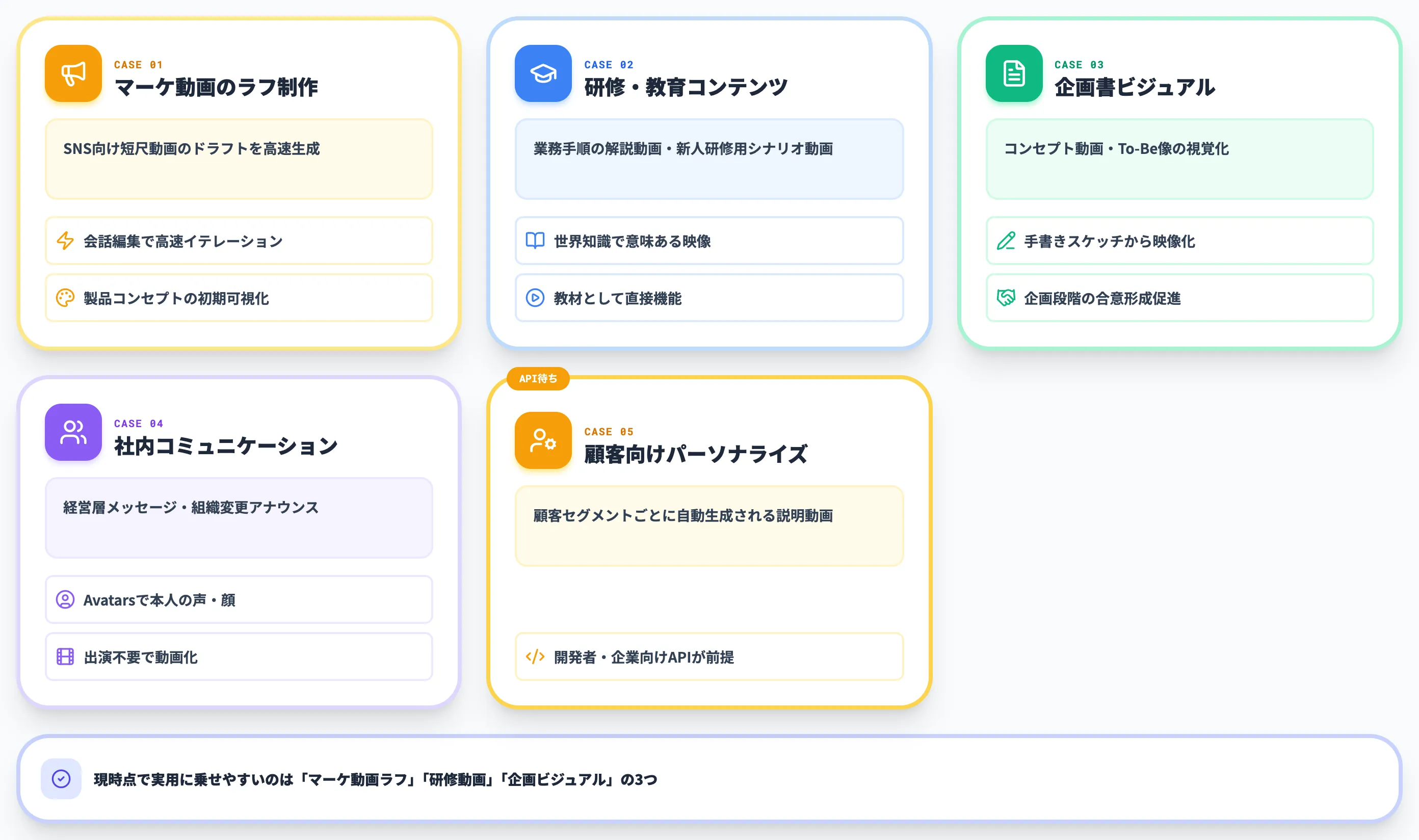1419x840 pixels.
Task: Select the 開発者・企業向けAPIが前提 row
Action: [x=708, y=657]
